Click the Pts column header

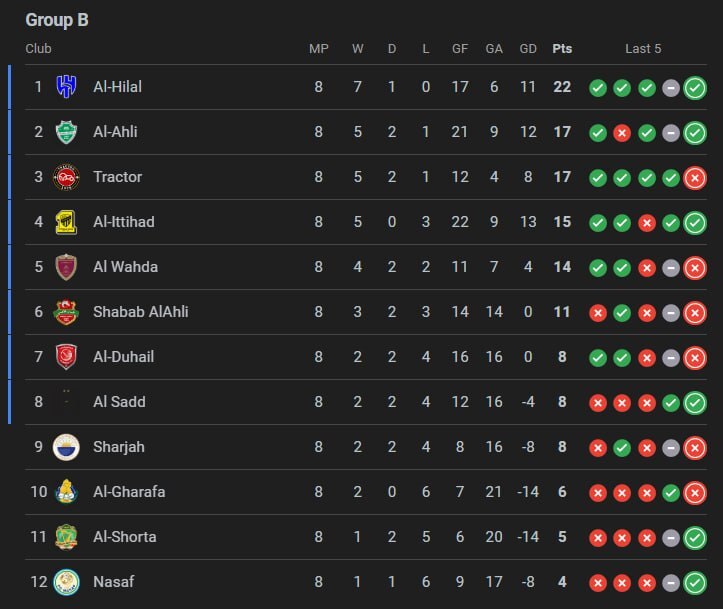click(562, 49)
